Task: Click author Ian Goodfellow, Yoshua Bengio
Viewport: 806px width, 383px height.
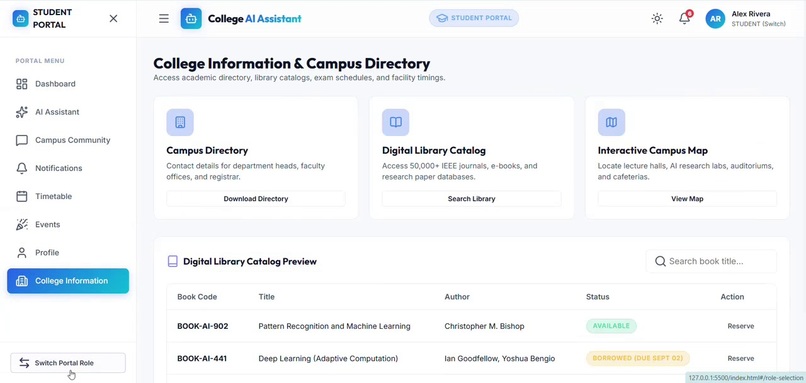Action: 500,358
